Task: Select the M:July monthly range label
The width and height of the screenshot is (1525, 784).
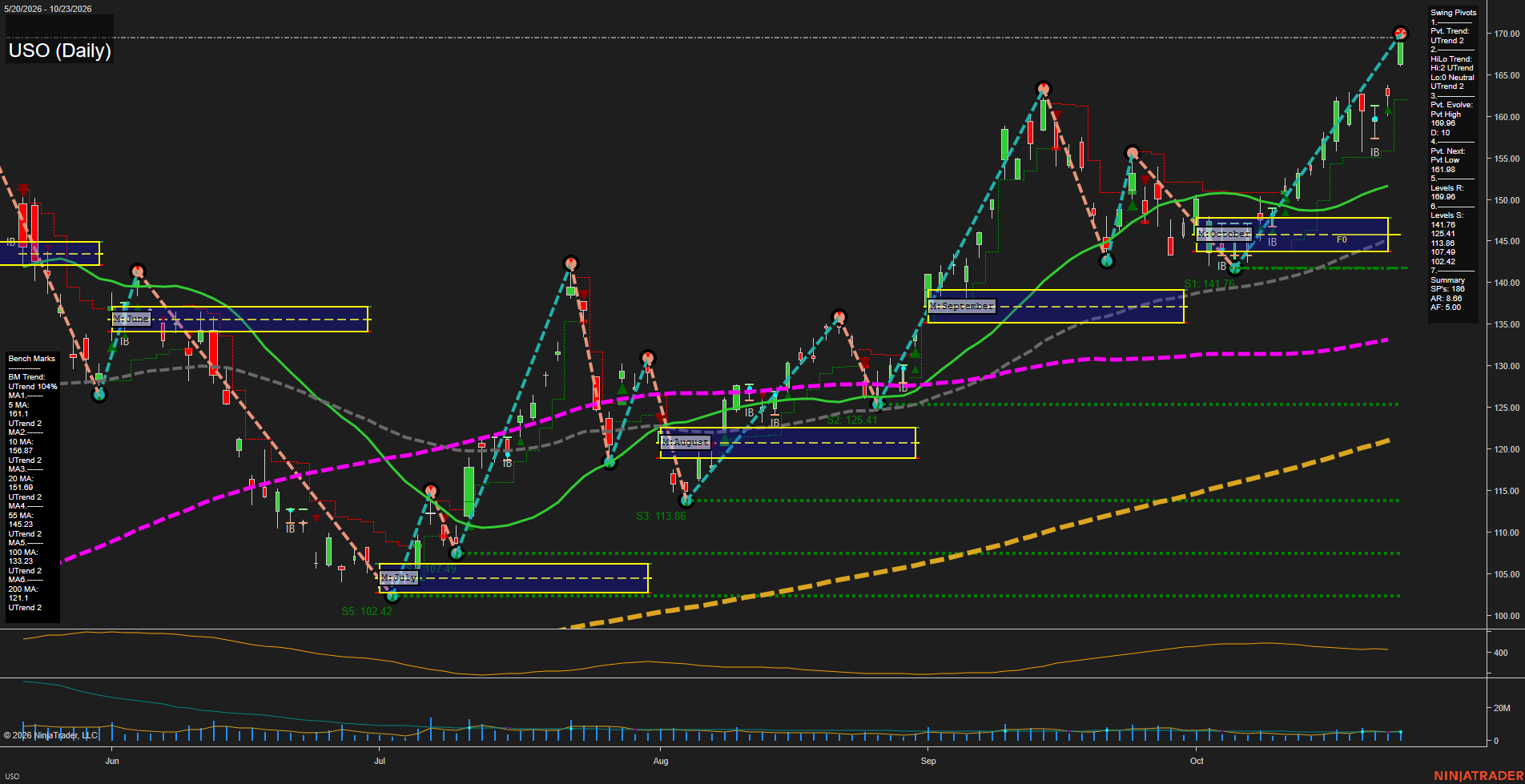Action: point(399,577)
